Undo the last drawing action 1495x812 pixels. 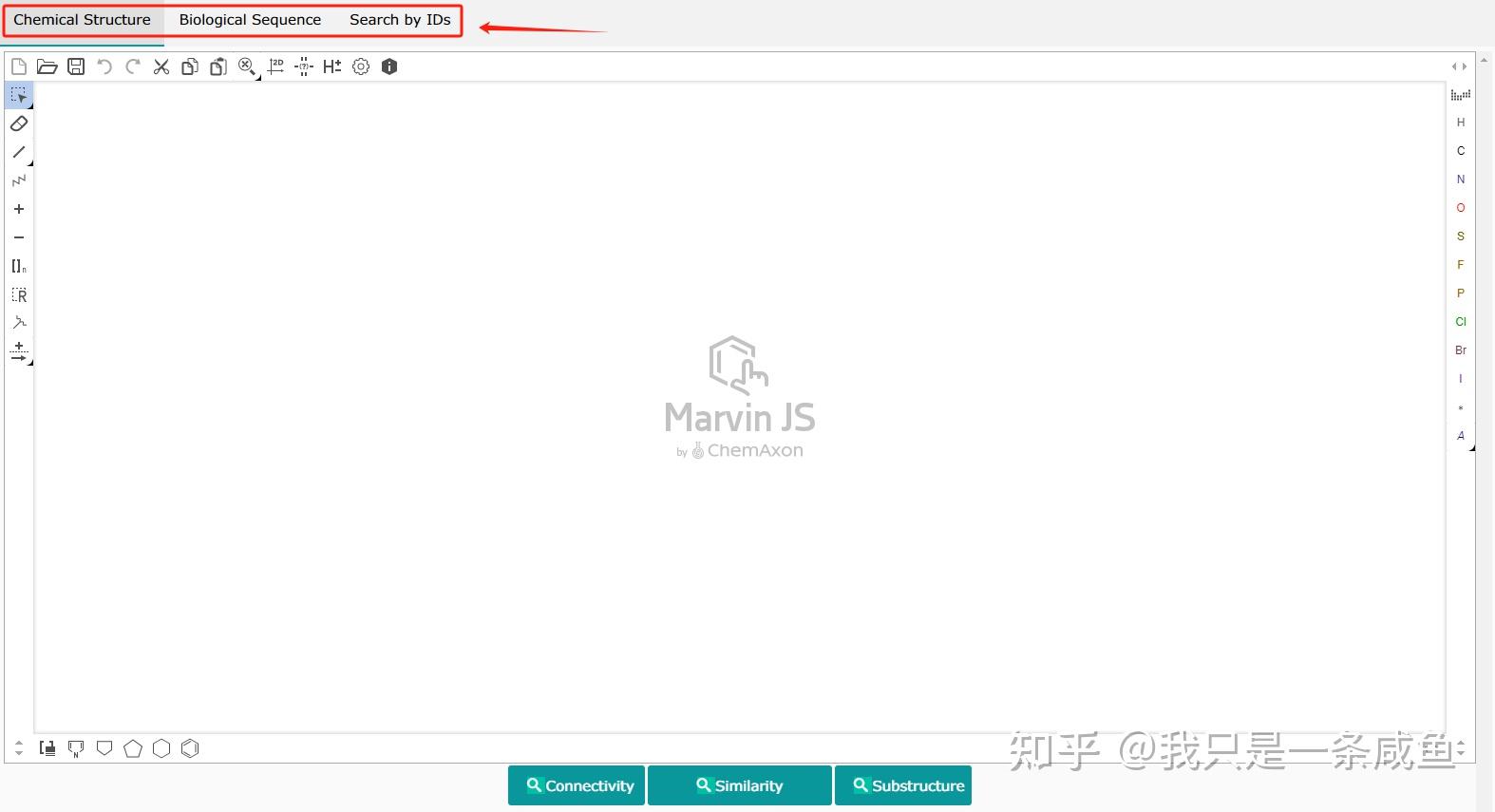click(x=104, y=66)
